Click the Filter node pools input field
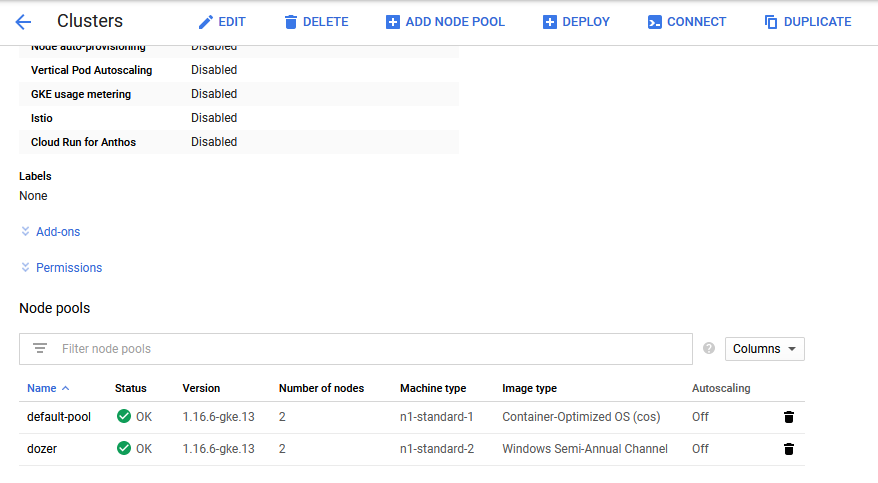Screen dimensions: 878x483 click(x=370, y=349)
